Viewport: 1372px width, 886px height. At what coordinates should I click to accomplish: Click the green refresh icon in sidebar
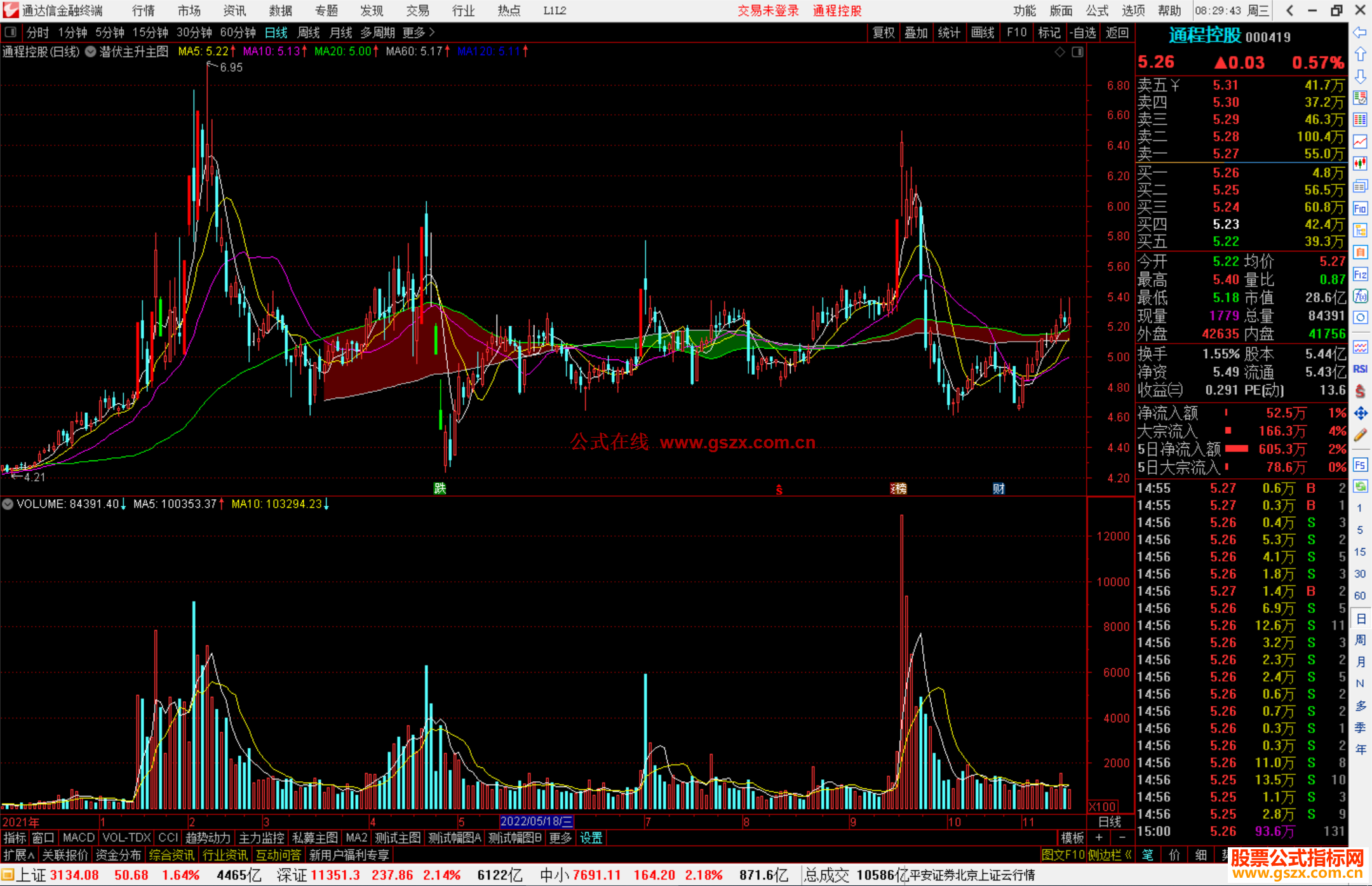[x=1360, y=487]
